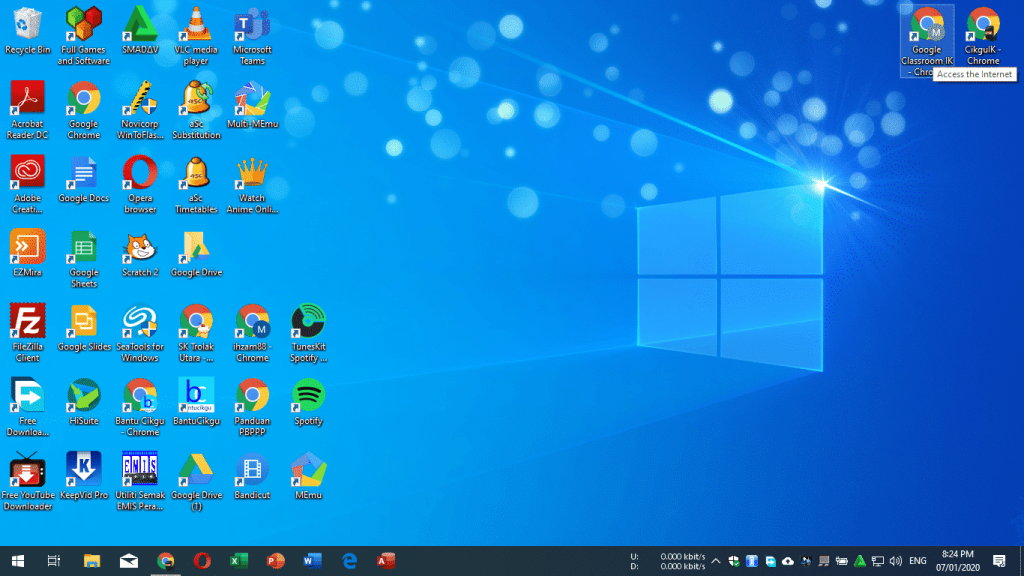Open Mail app from taskbar
This screenshot has width=1024, height=576.
coord(129,561)
